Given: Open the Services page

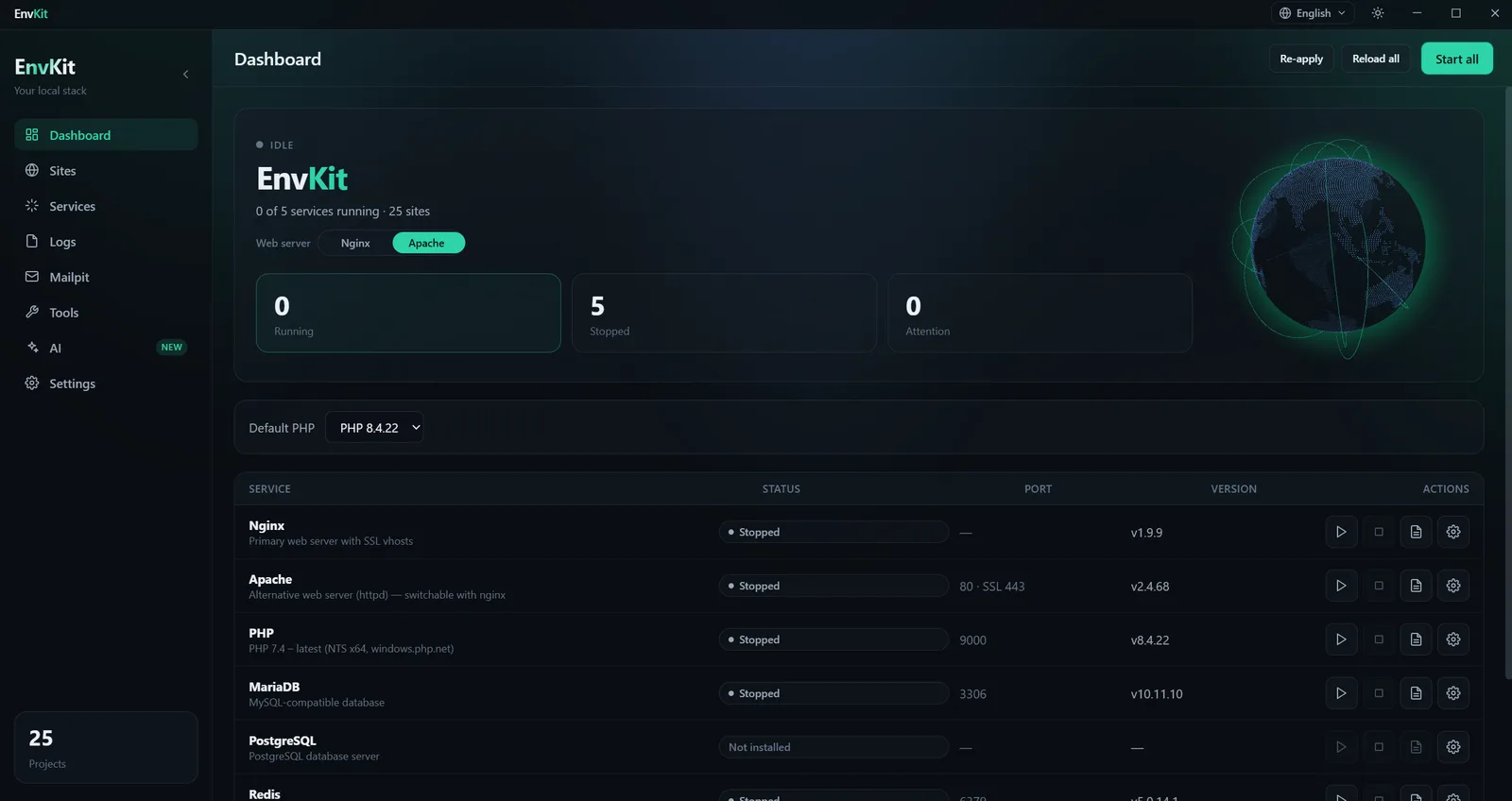Looking at the screenshot, I should click(106, 206).
